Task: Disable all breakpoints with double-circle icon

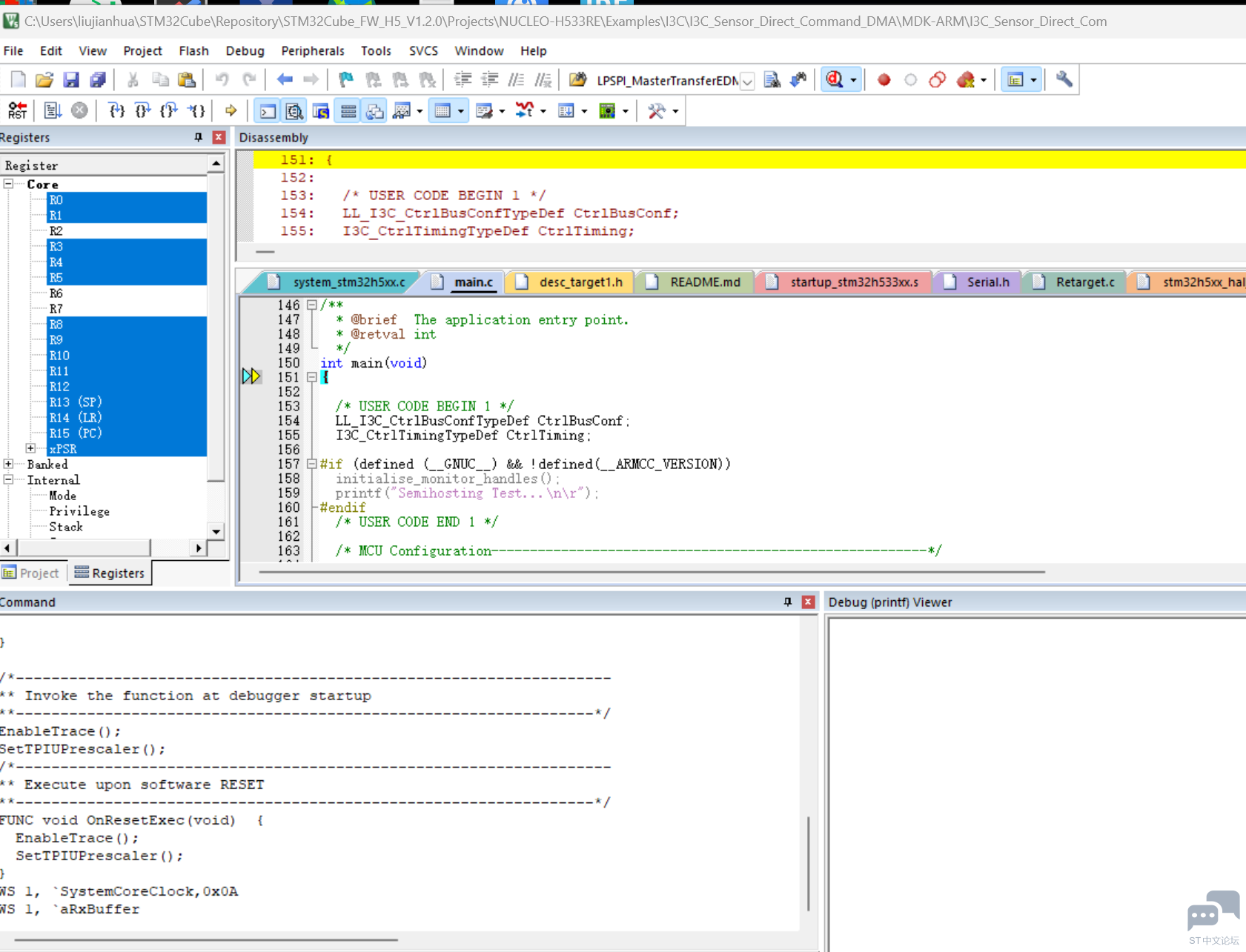Action: pos(937,79)
